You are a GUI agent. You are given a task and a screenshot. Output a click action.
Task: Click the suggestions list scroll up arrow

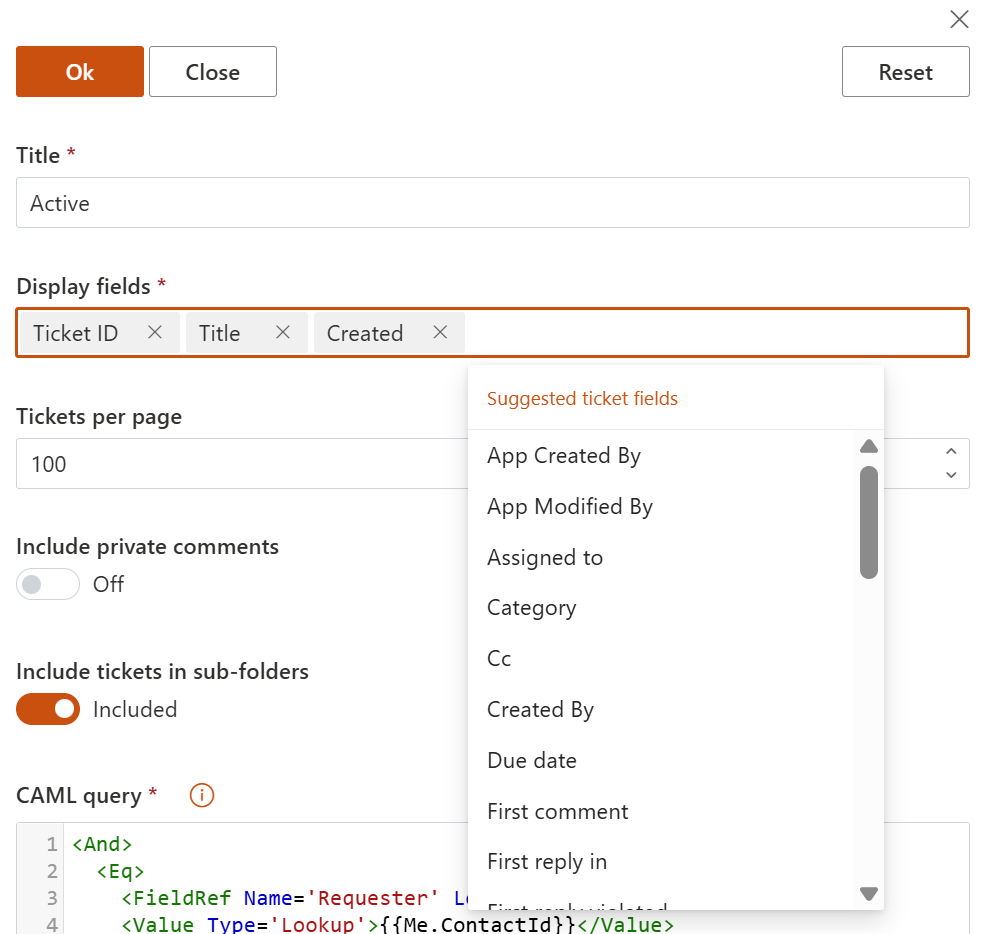[x=869, y=446]
